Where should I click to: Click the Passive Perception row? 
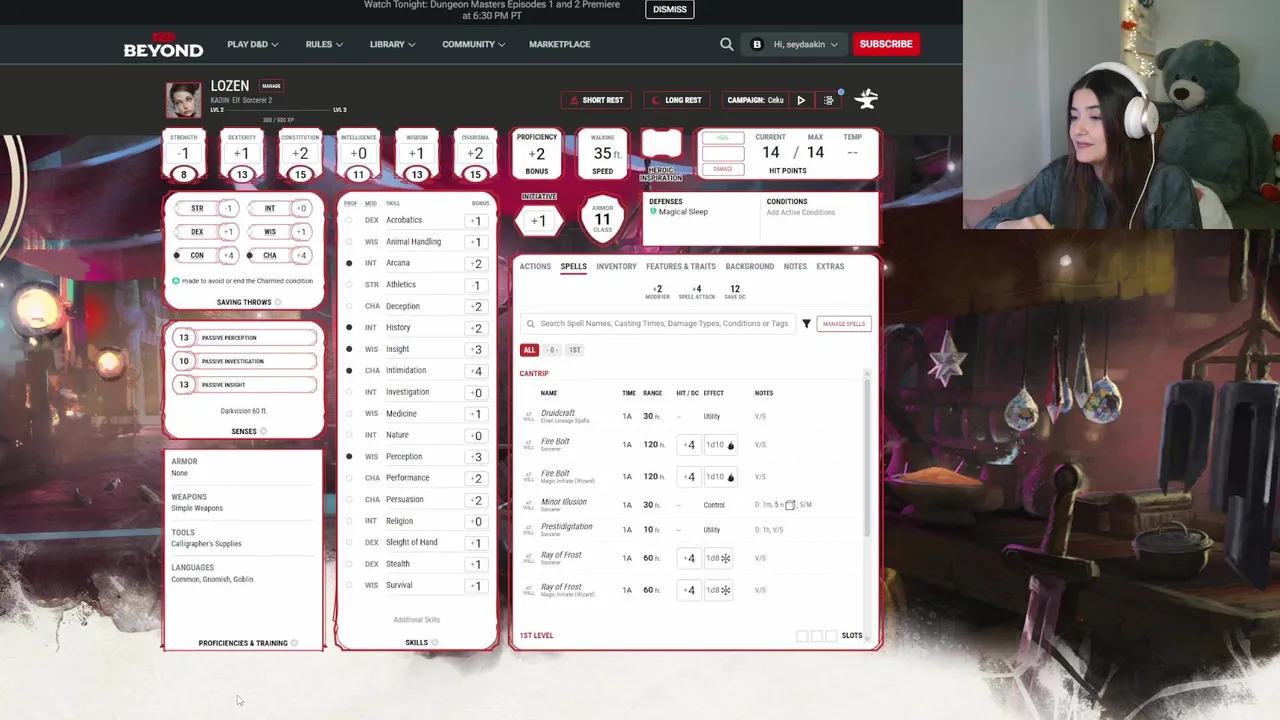(x=245, y=338)
